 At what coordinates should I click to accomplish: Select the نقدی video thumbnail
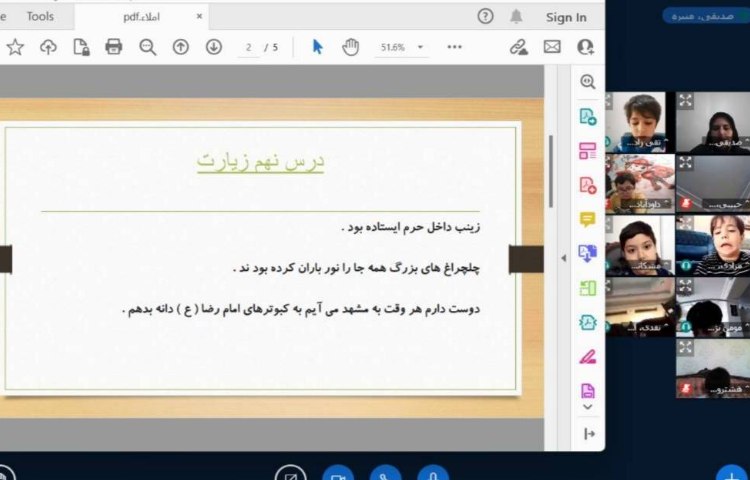coord(640,307)
